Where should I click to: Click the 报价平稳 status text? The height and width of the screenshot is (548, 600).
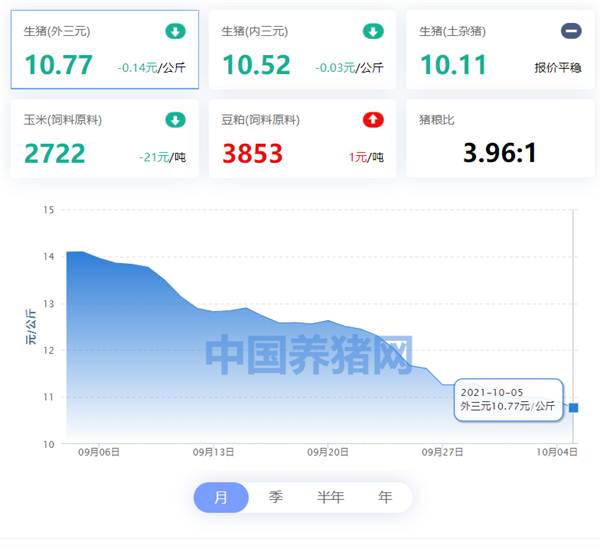coord(558,68)
